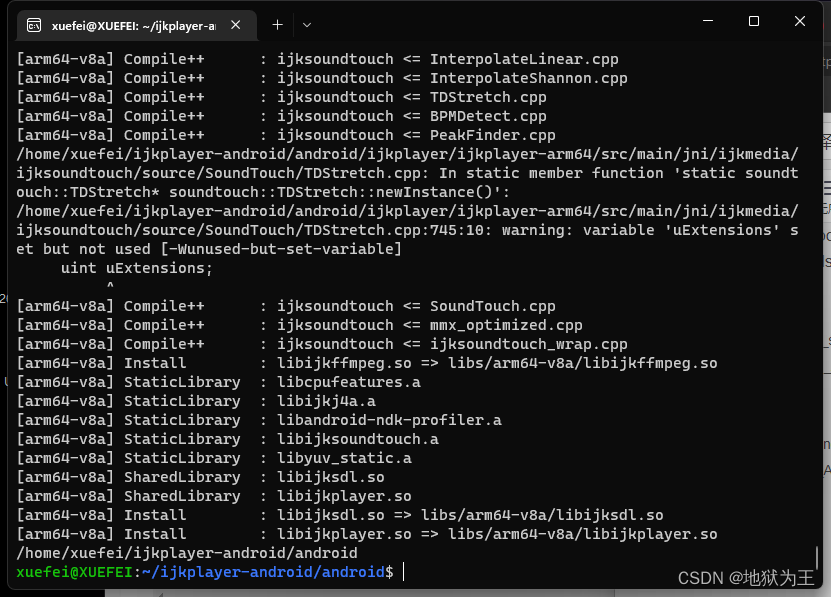Click the libijksoundtouch.a entry
831x597 pixels.
[358, 440]
